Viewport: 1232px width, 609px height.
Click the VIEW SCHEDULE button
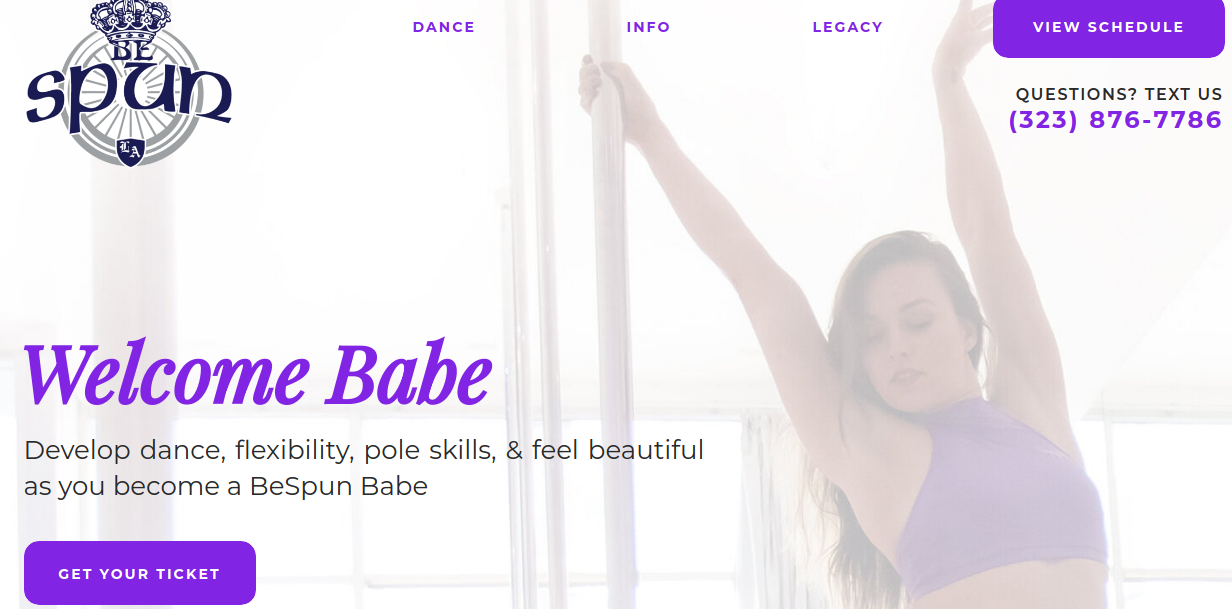tap(1108, 28)
